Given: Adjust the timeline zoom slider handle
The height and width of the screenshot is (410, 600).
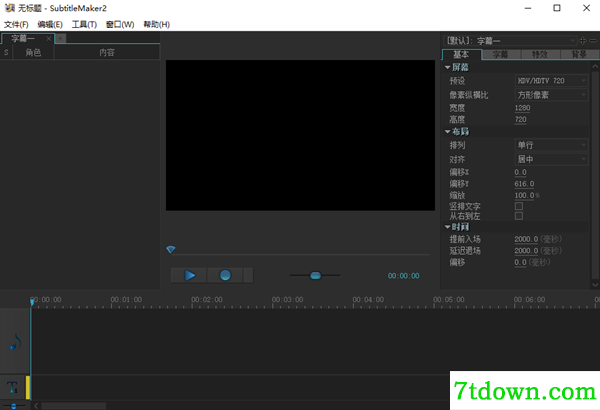Looking at the screenshot, I should pos(13,406).
